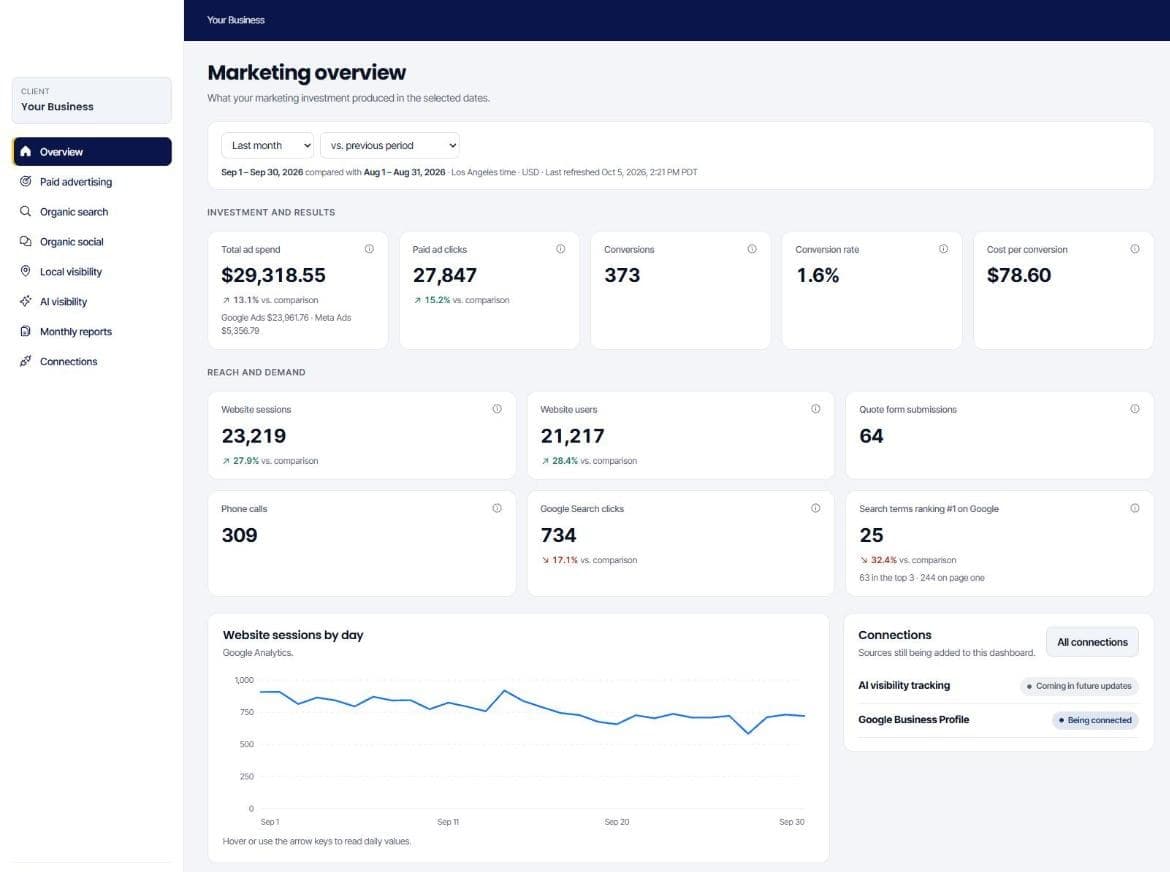Open the Monthly reports page
Viewport: 1170px width, 872px height.
point(92,330)
